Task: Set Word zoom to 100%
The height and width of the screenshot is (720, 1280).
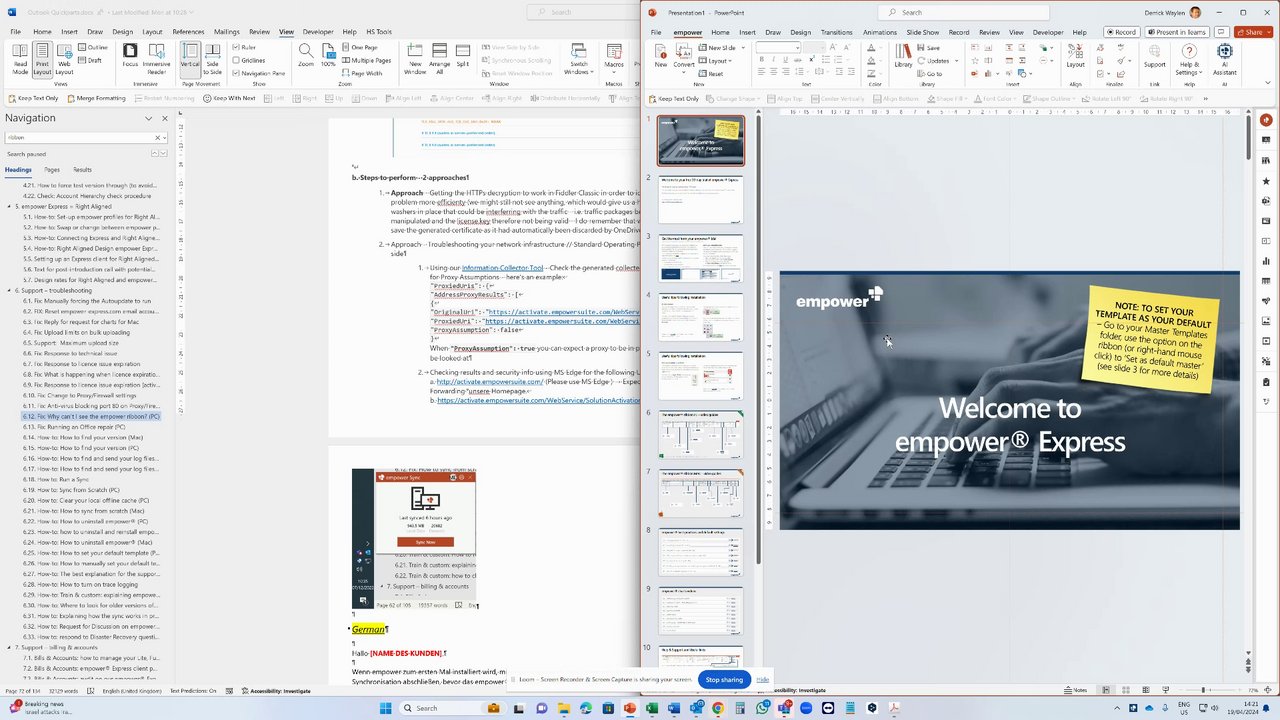Action: pos(327,55)
